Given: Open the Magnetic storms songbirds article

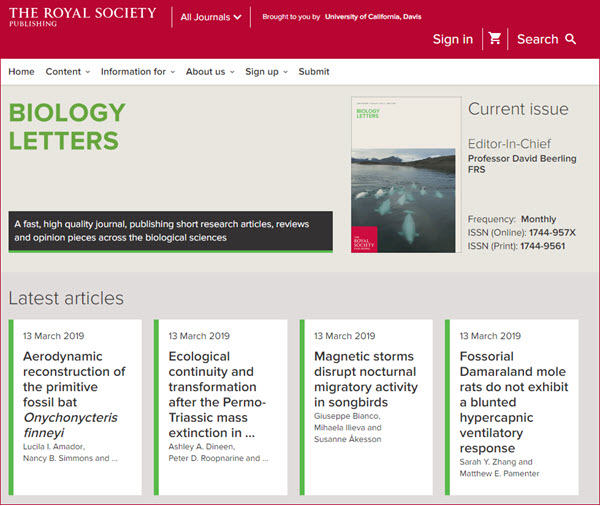Looking at the screenshot, I should 366,379.
